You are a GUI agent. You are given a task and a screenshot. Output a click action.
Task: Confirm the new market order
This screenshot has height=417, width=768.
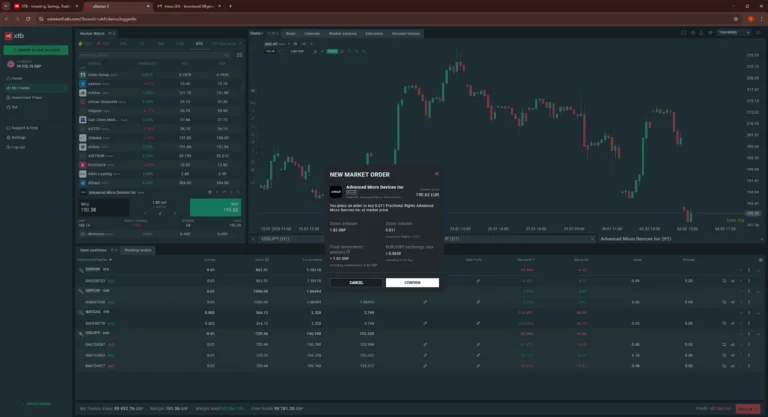(x=412, y=283)
